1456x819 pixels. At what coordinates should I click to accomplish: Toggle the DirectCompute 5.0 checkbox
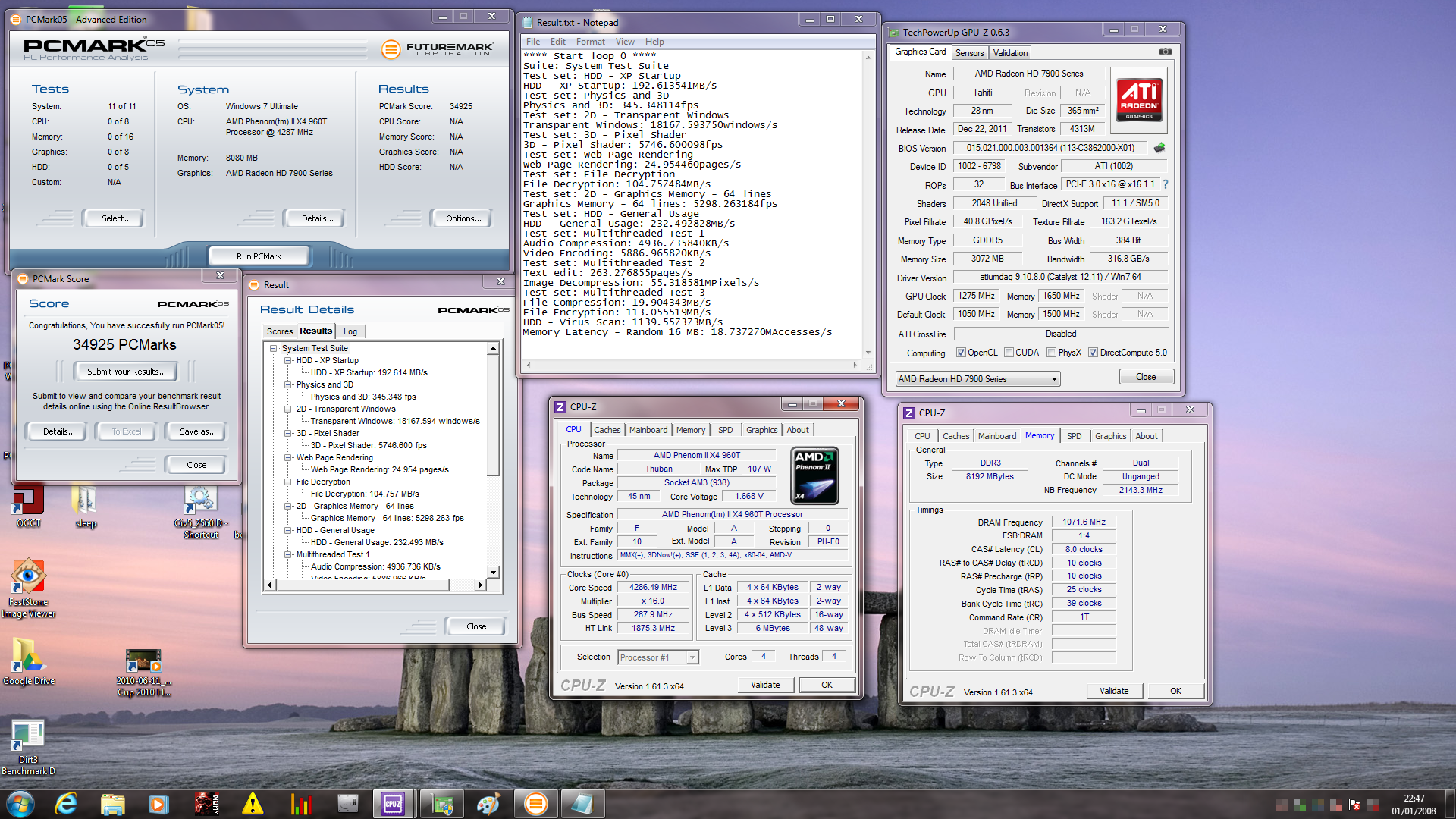(1093, 353)
